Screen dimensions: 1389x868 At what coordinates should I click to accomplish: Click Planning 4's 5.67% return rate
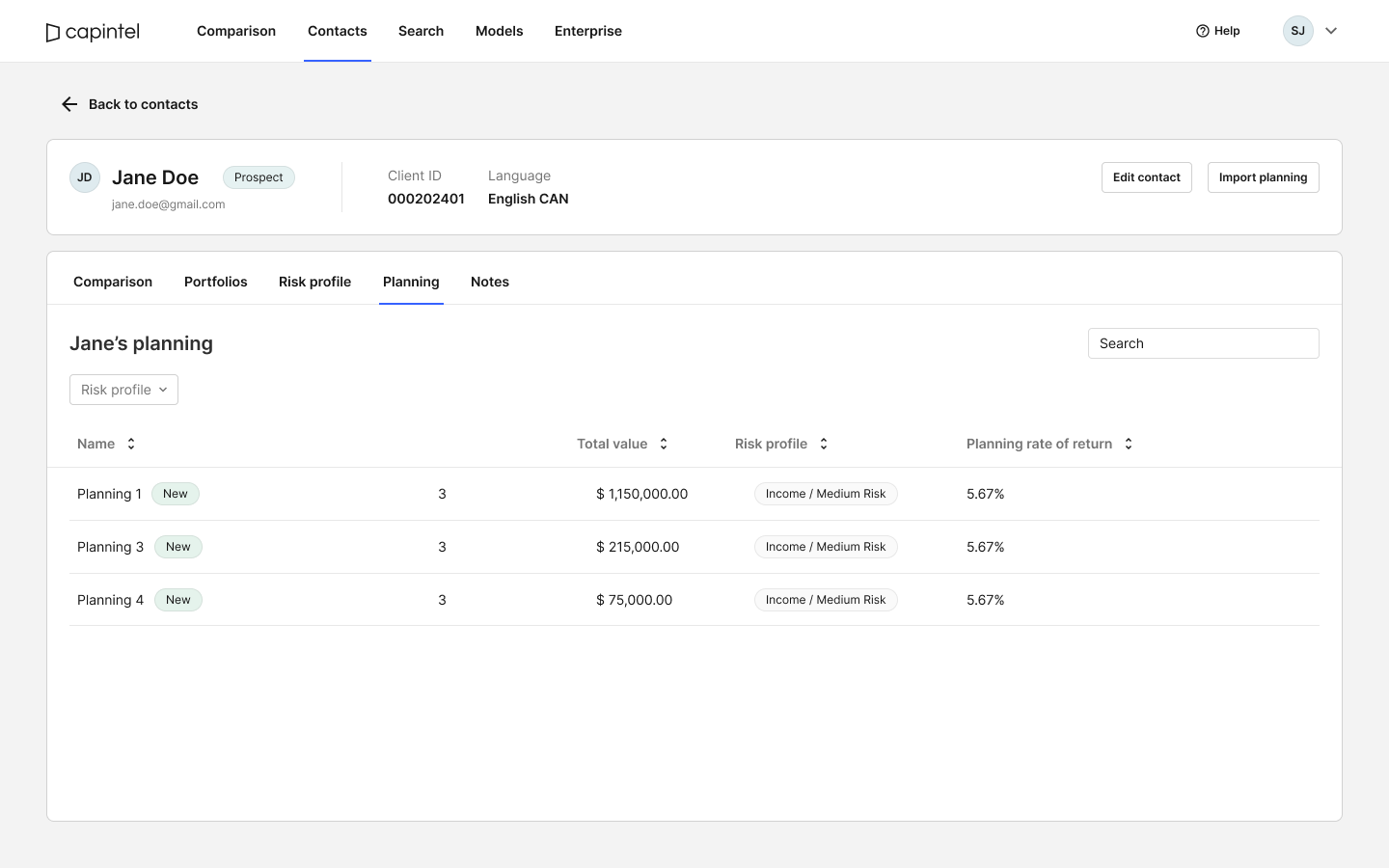[x=986, y=600]
